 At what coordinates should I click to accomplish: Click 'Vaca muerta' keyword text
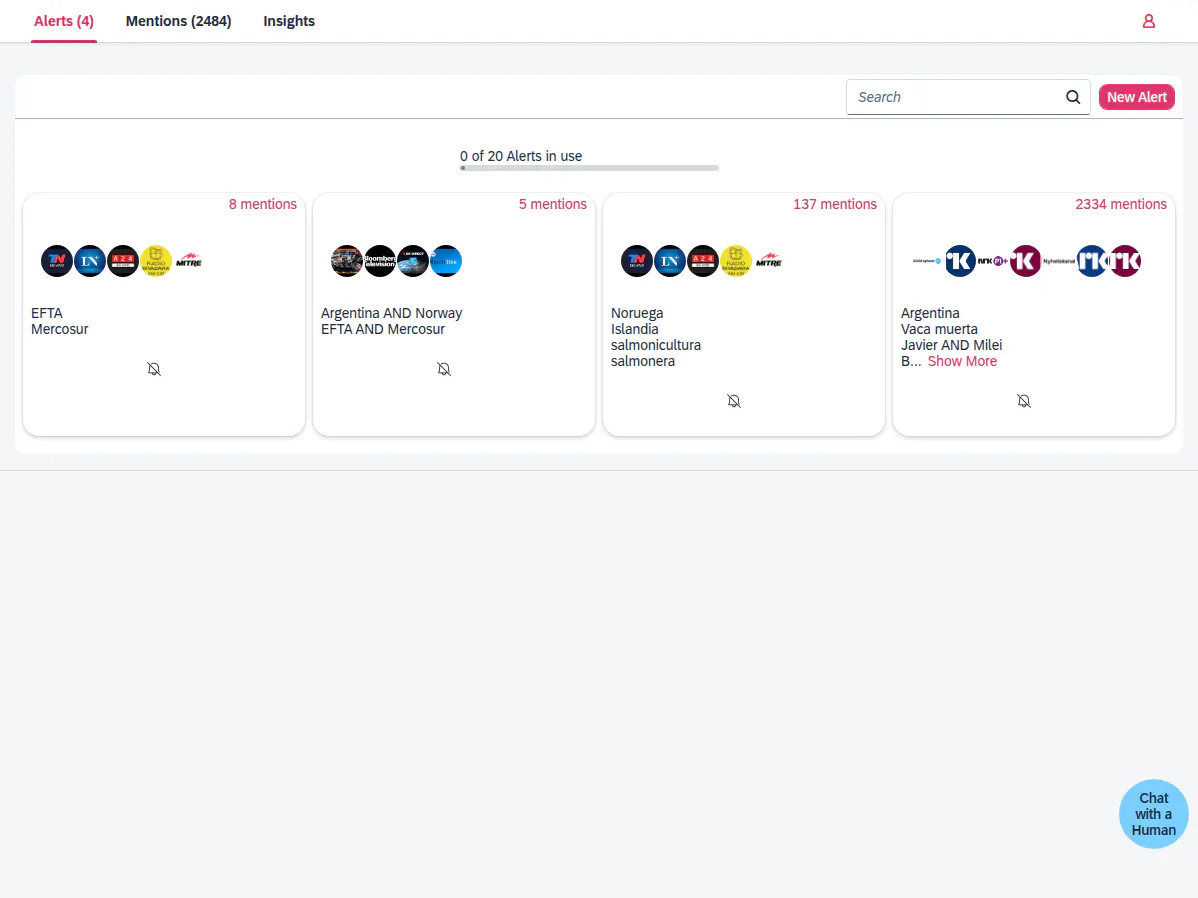coord(939,329)
